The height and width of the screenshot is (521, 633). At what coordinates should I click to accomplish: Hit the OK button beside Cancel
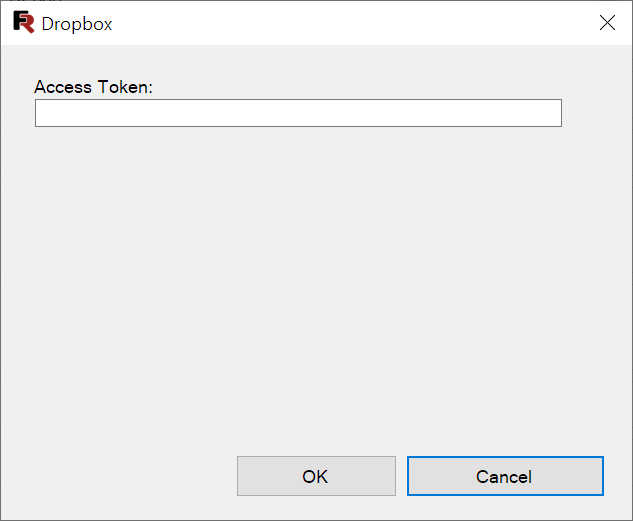[316, 476]
